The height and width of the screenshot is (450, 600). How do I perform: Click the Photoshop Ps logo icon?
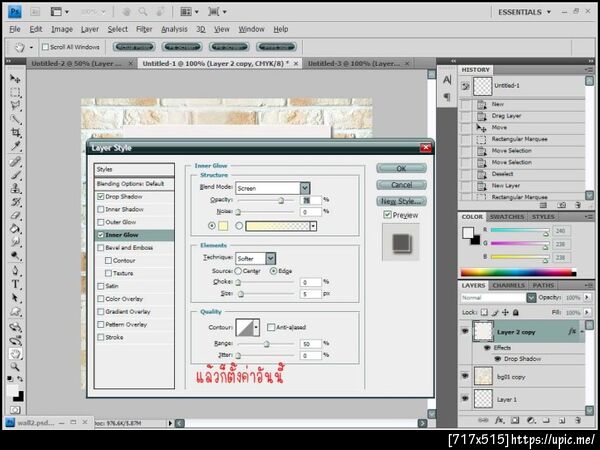(15, 12)
